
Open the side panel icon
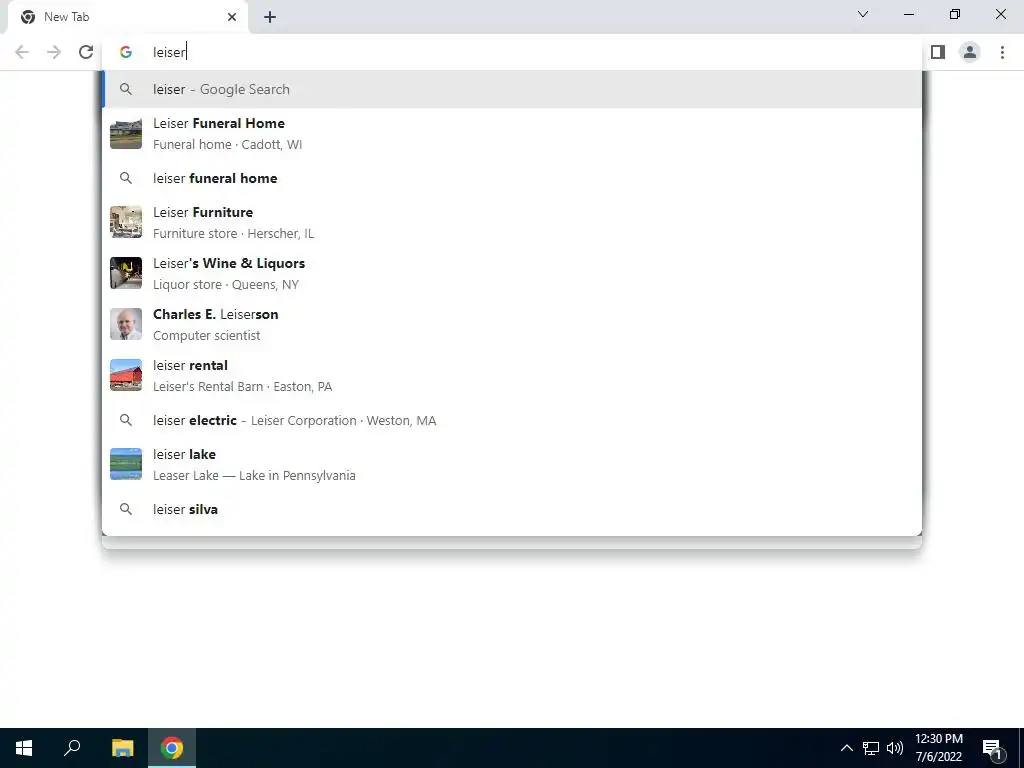[x=938, y=52]
